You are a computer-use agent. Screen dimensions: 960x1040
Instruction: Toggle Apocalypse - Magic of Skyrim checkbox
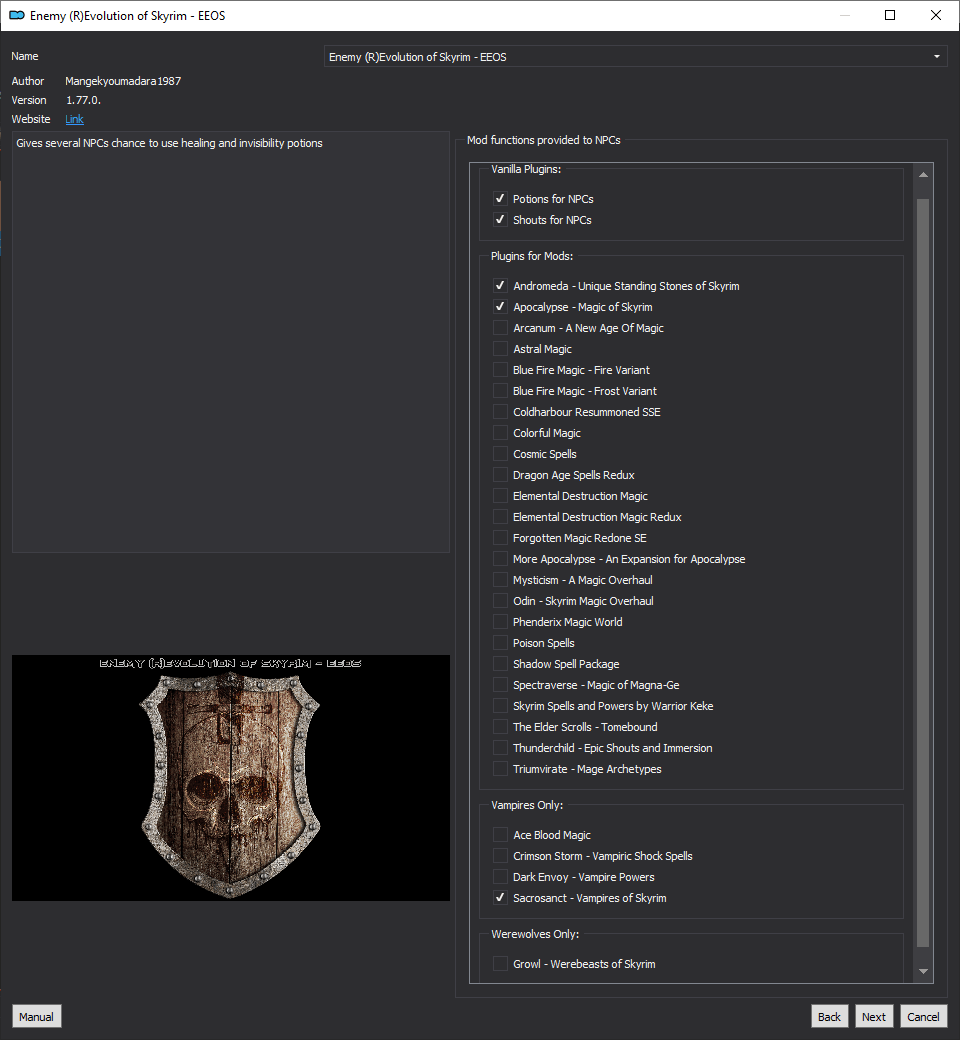pos(500,307)
